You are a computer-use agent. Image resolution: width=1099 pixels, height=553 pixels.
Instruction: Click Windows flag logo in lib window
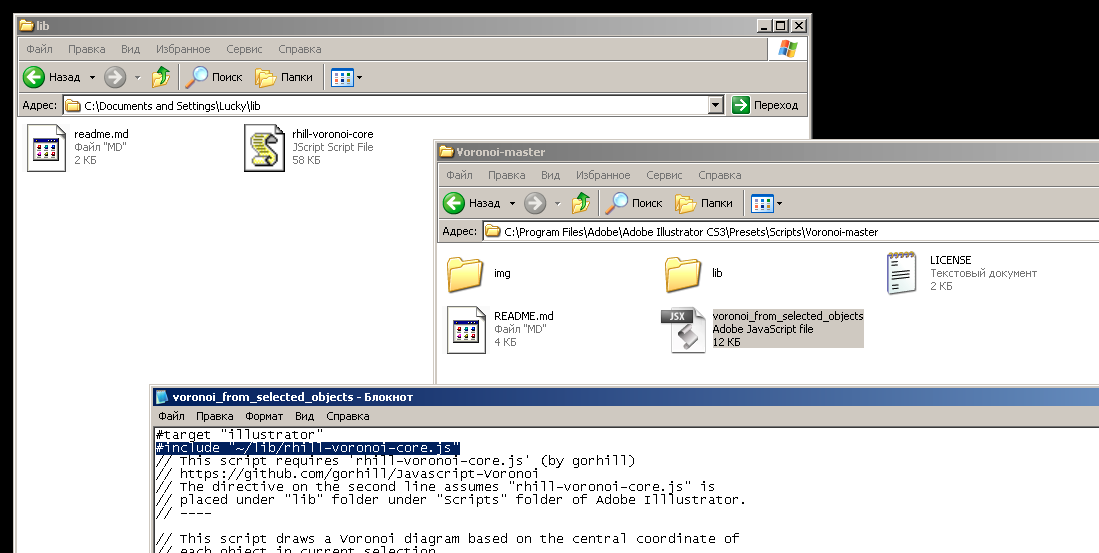787,49
